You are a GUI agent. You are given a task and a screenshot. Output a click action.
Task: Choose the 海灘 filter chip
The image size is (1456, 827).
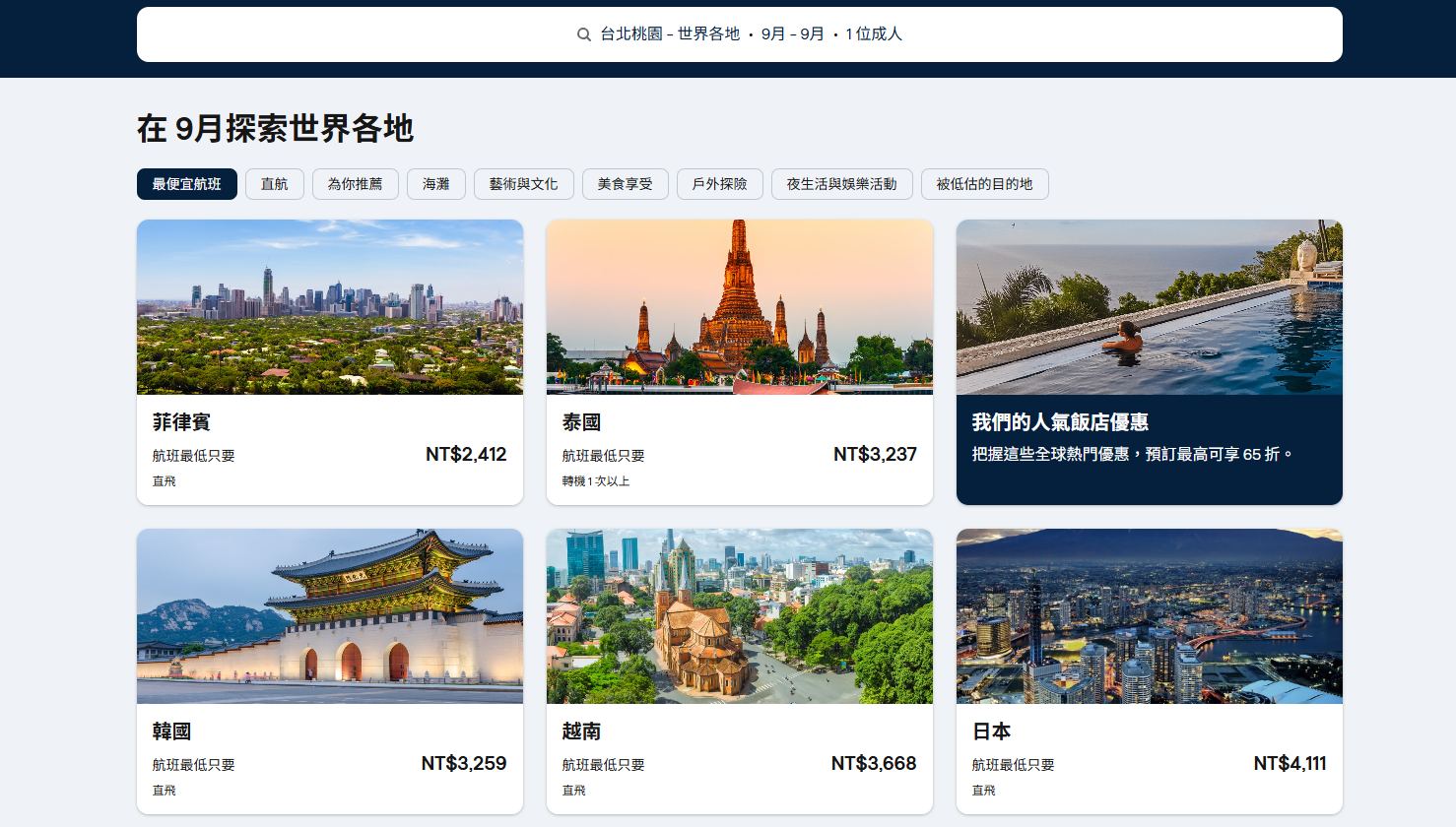(x=436, y=184)
